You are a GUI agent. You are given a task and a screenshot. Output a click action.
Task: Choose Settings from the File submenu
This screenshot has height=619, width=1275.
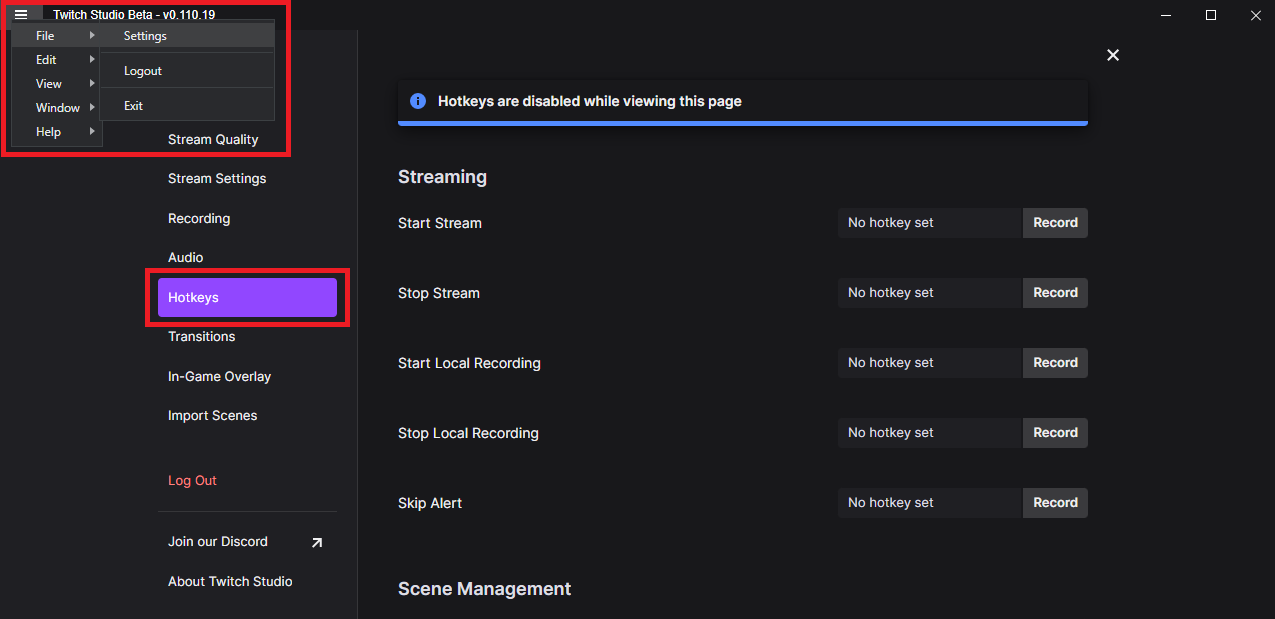[x=146, y=36]
